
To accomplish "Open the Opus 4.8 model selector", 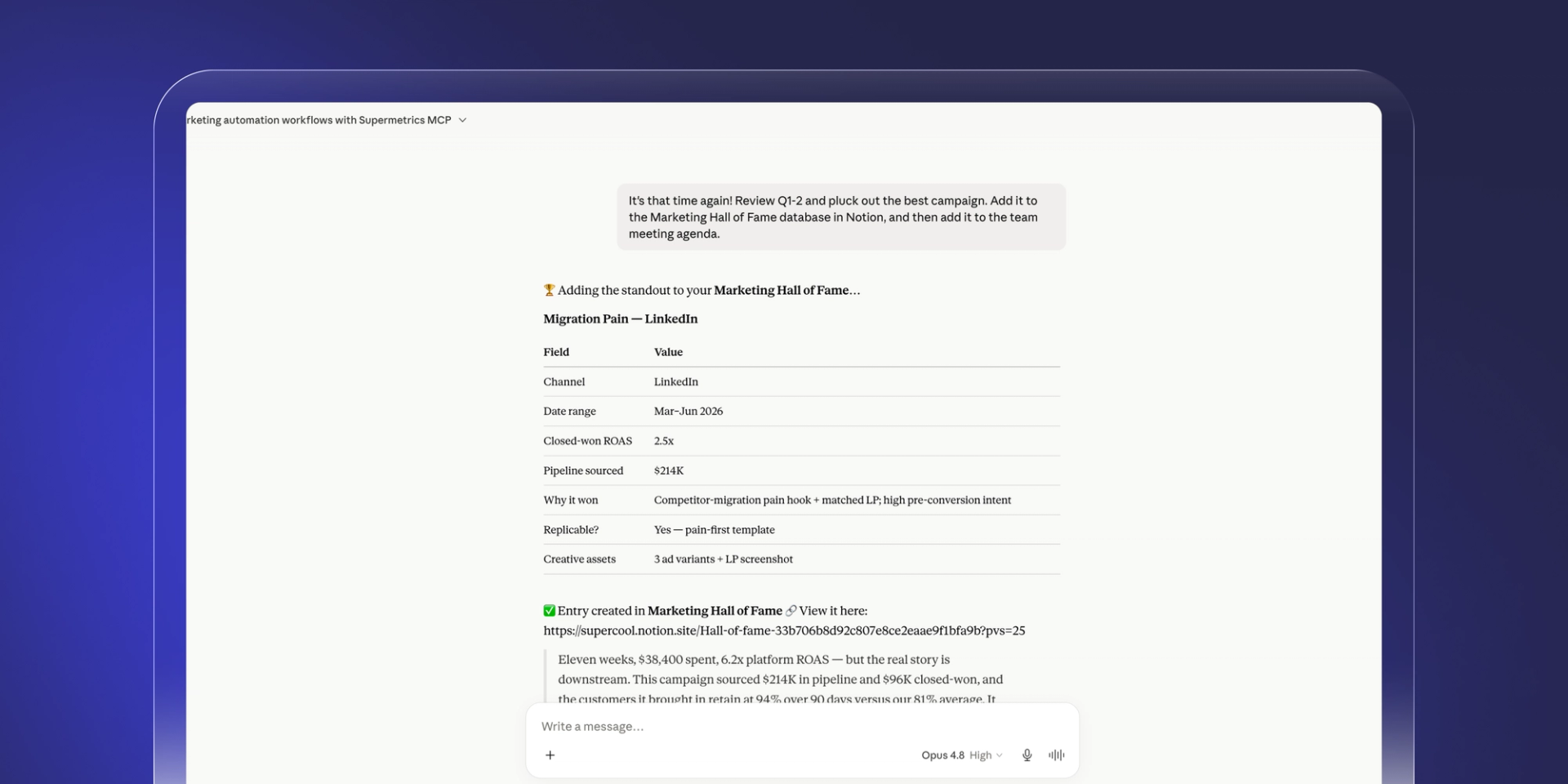I will 961,755.
